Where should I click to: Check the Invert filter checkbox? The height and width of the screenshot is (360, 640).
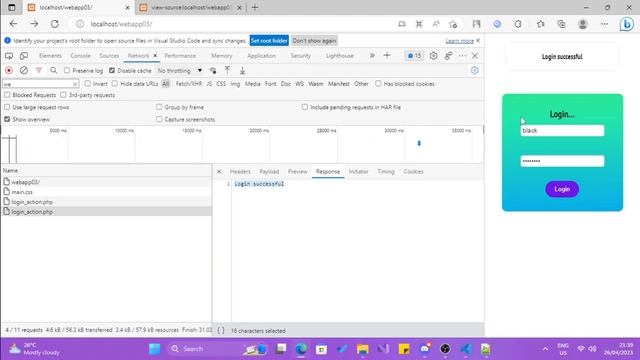(x=87, y=84)
